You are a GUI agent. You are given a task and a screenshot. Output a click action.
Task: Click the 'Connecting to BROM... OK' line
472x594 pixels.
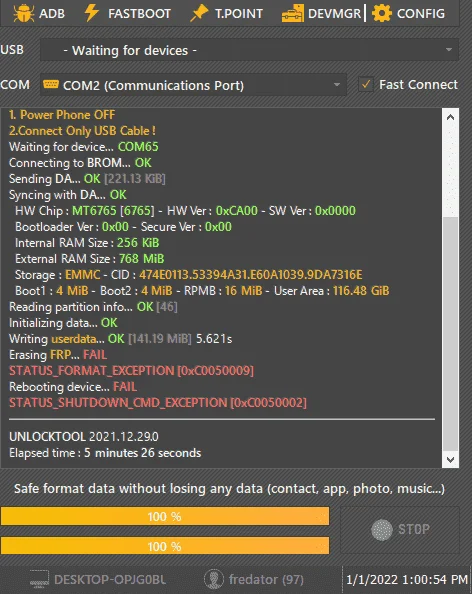80,163
